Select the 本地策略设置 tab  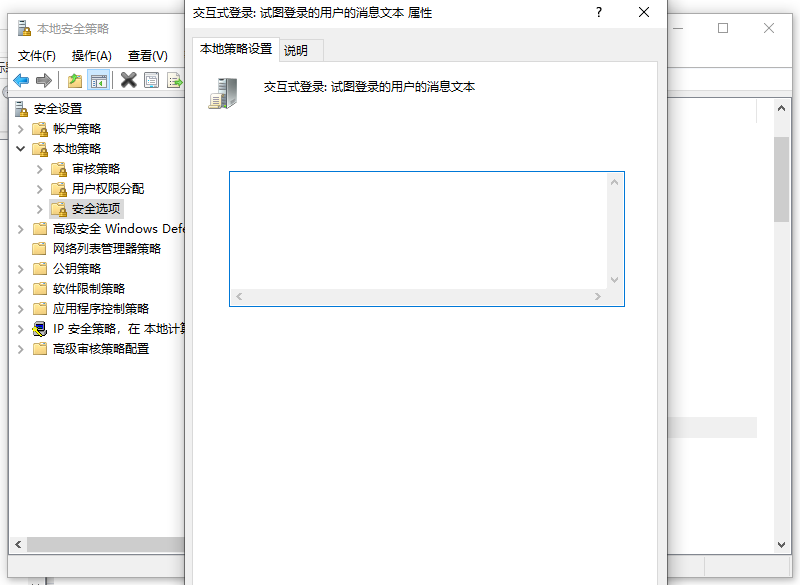236,49
